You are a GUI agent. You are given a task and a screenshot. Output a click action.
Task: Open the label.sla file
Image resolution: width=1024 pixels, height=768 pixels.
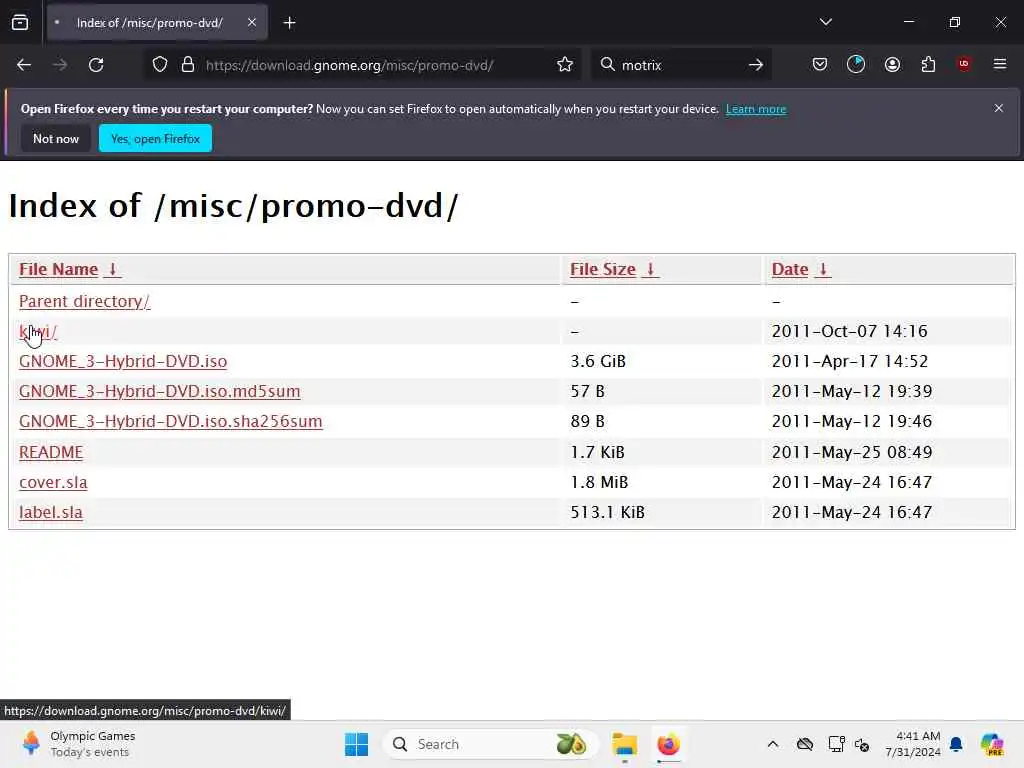pyautogui.click(x=51, y=512)
